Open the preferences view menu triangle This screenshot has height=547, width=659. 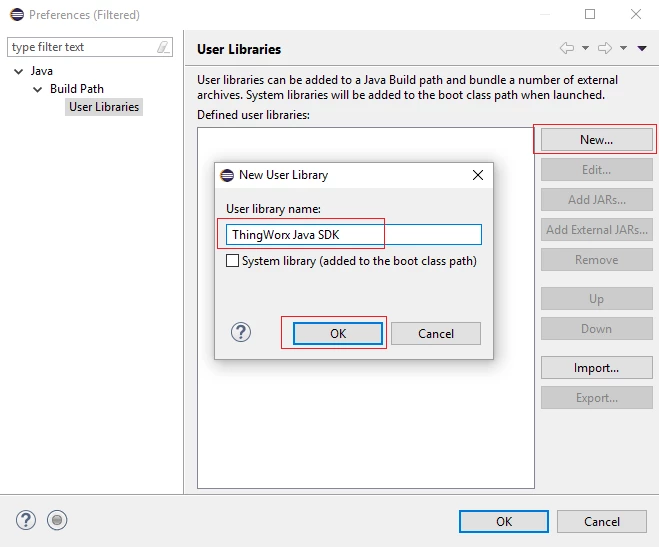[642, 48]
